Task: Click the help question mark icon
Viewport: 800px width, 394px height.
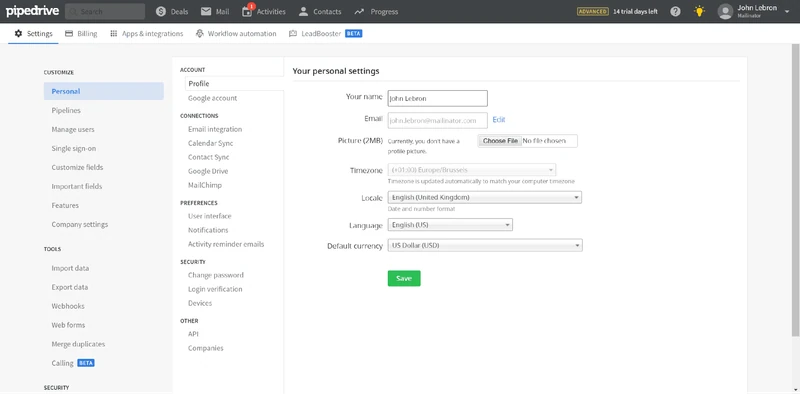Action: (x=675, y=11)
